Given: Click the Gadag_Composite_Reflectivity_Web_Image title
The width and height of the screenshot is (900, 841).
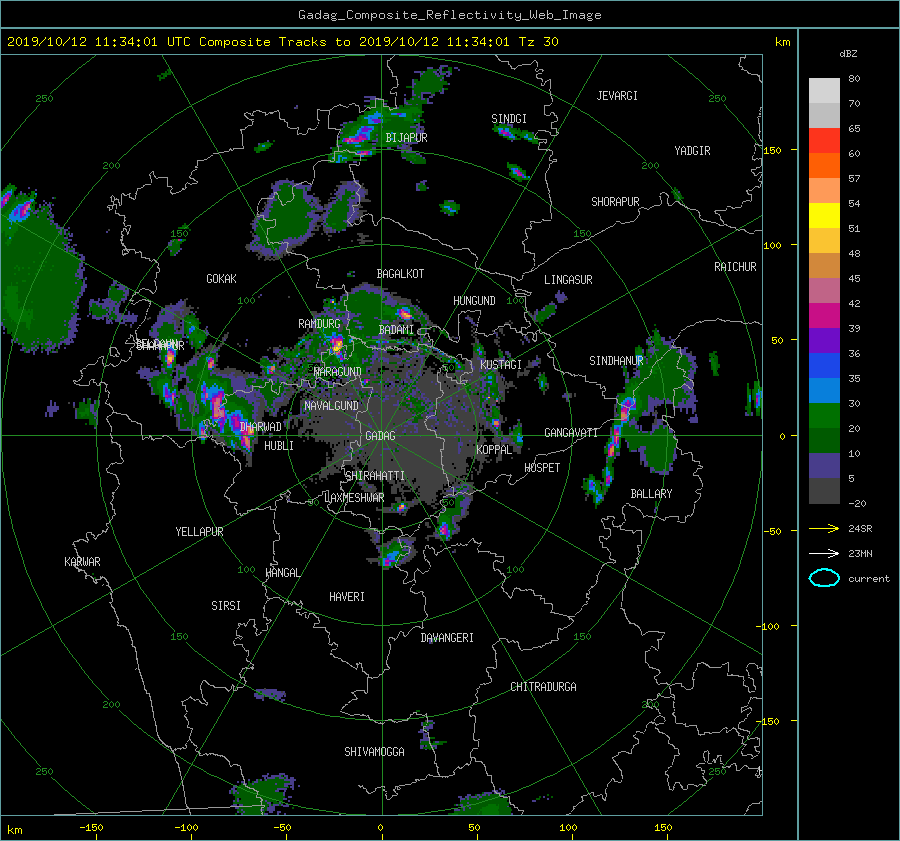Looking at the screenshot, I should pyautogui.click(x=449, y=15).
